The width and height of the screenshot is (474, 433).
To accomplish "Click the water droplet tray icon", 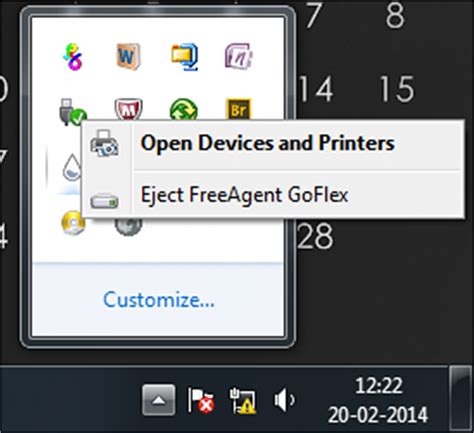I will (72, 167).
